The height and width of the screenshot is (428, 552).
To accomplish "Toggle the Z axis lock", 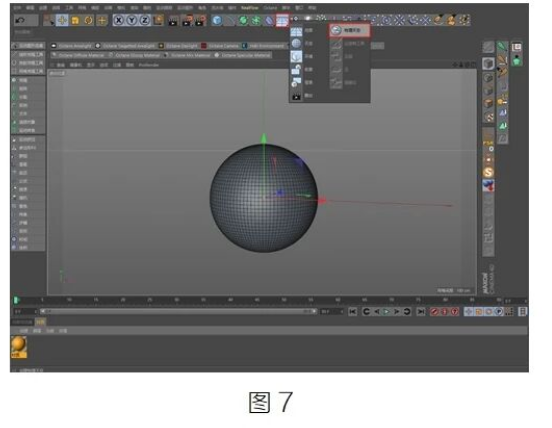I will coord(145,20).
